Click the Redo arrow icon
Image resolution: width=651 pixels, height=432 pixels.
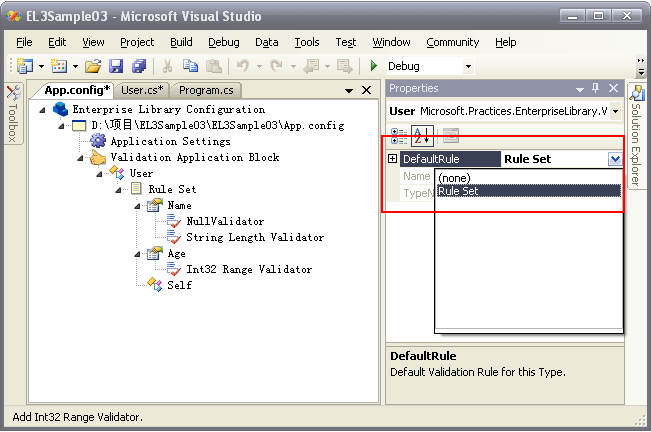pyautogui.click(x=277, y=66)
